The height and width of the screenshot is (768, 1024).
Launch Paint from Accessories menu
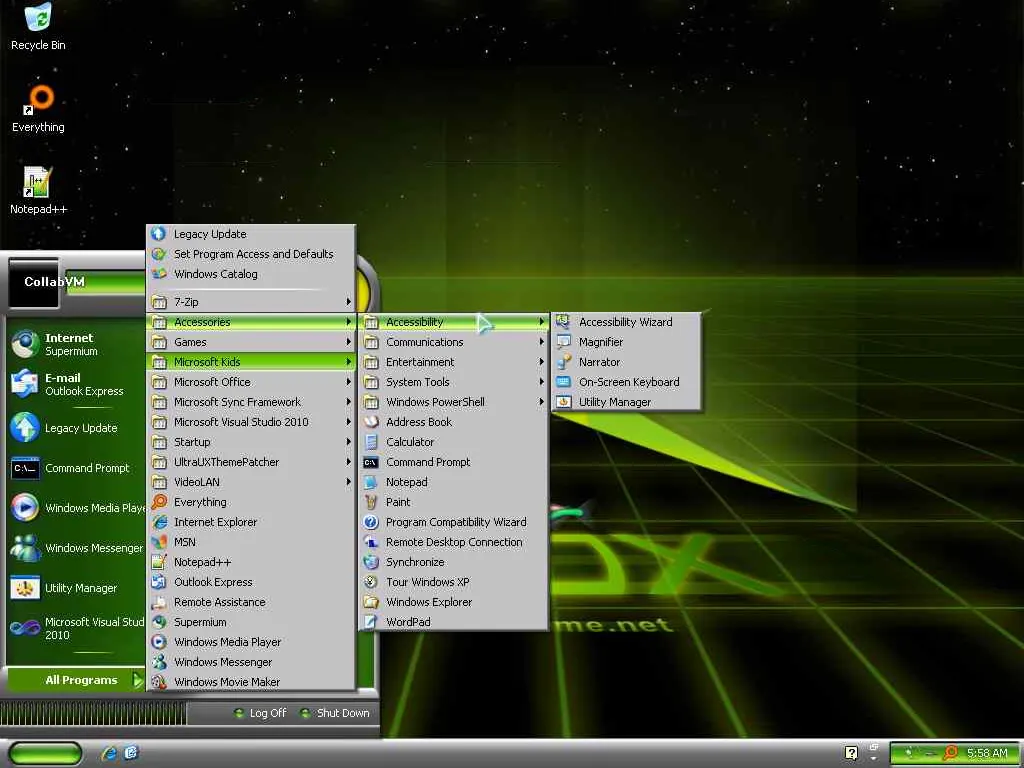[x=454, y=502]
